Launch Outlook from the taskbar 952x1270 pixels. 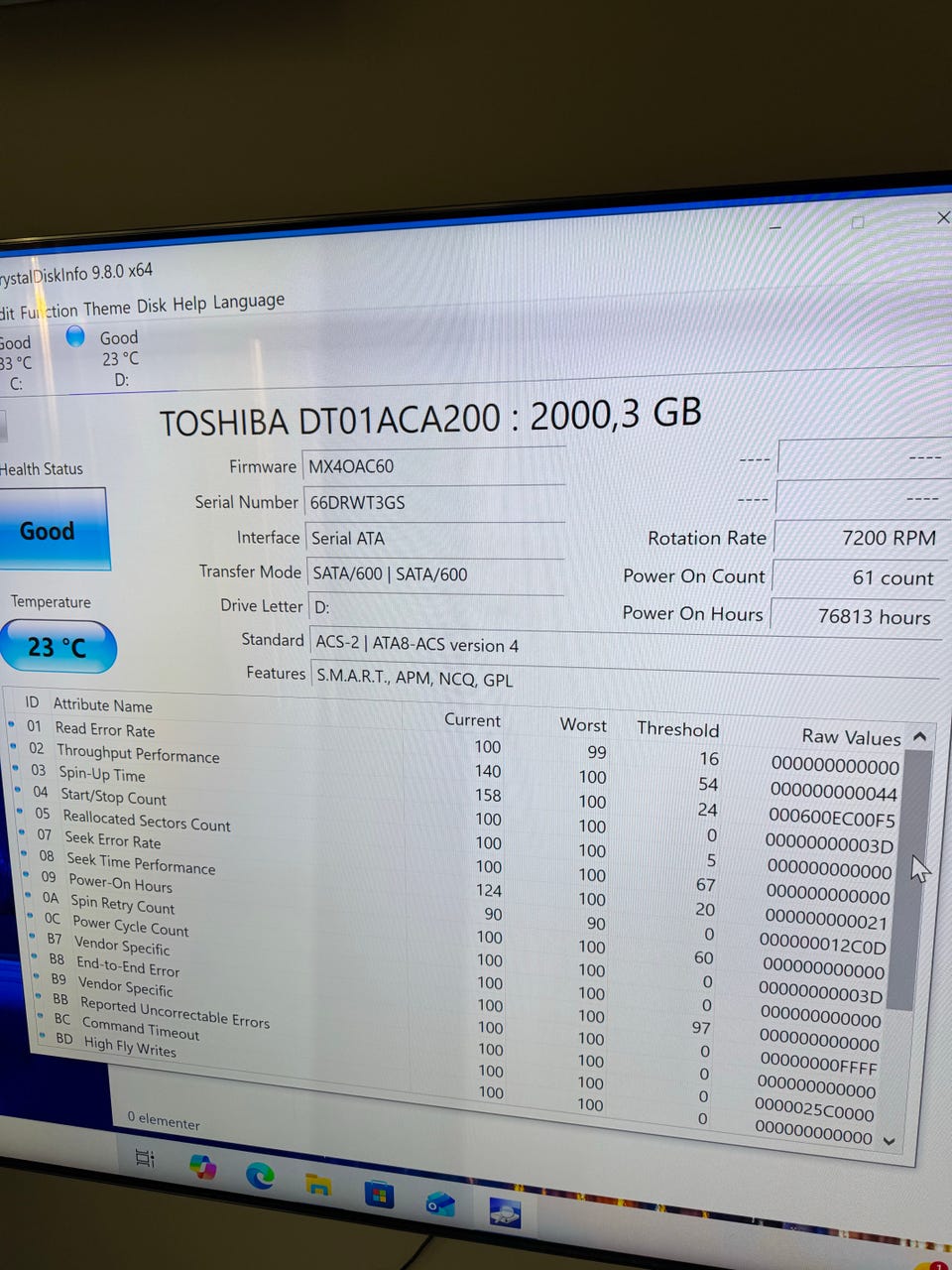440,1205
